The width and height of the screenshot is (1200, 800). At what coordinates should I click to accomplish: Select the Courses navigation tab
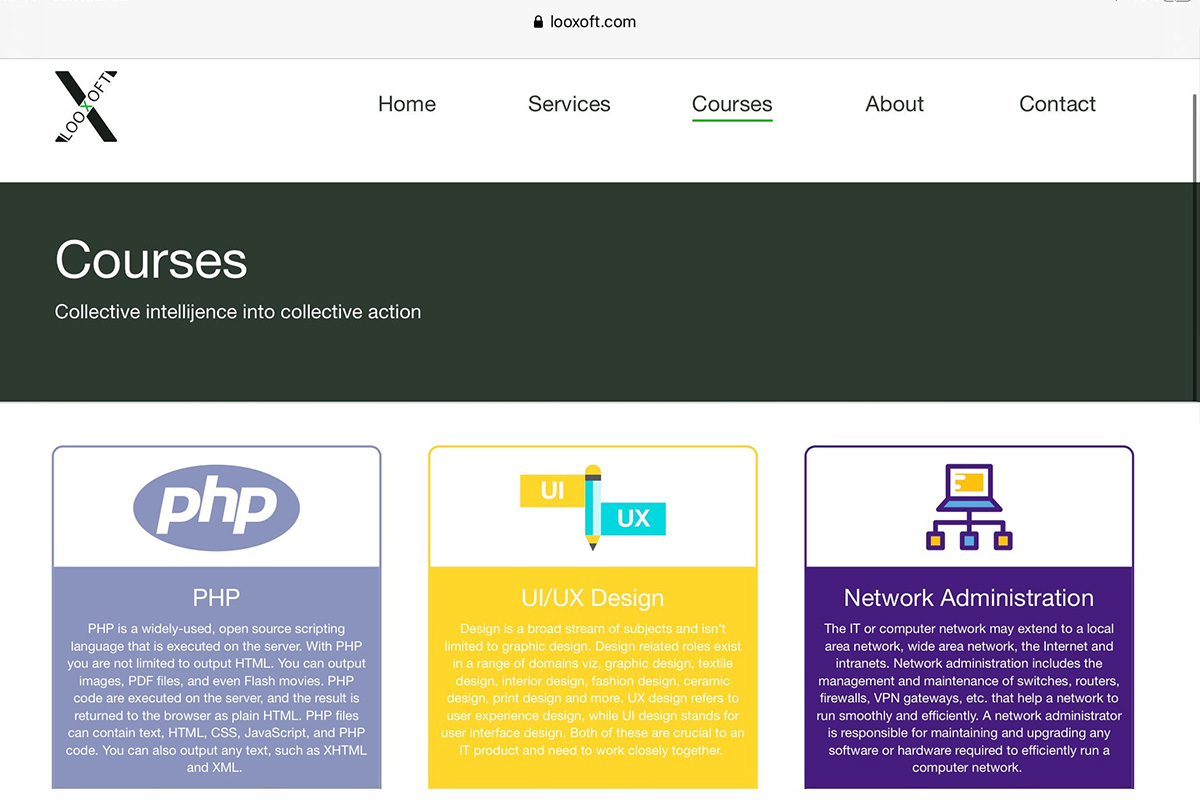point(732,104)
